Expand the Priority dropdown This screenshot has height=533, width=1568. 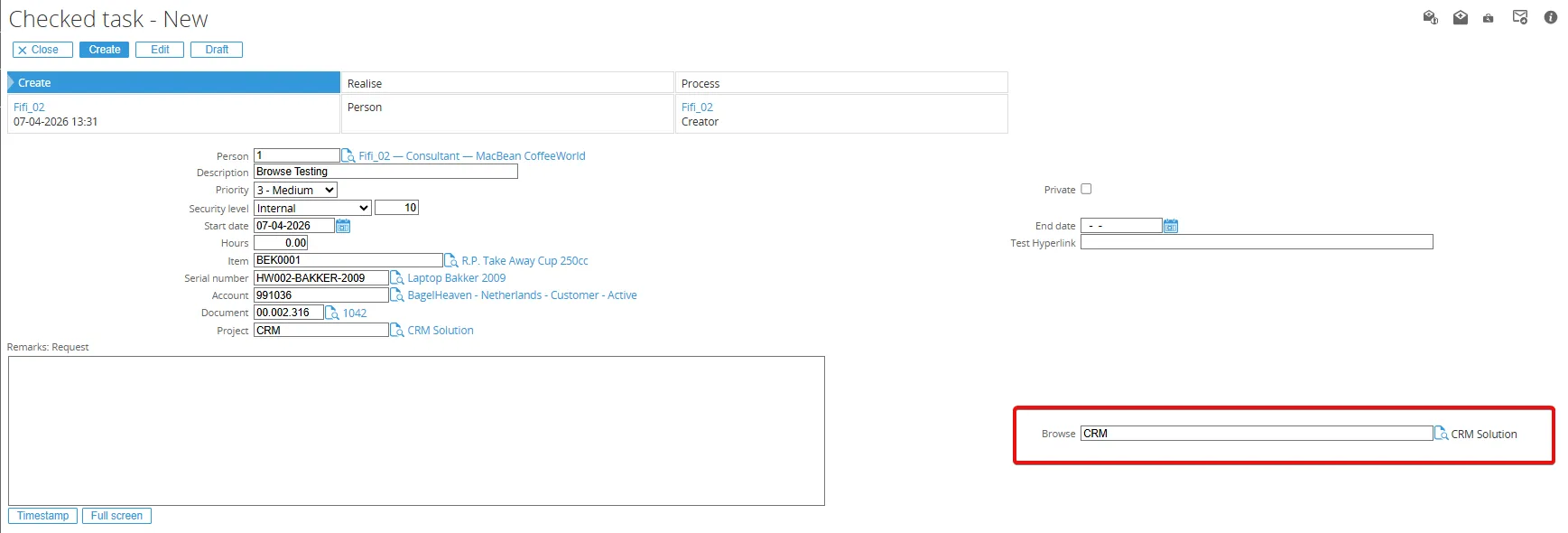[295, 190]
